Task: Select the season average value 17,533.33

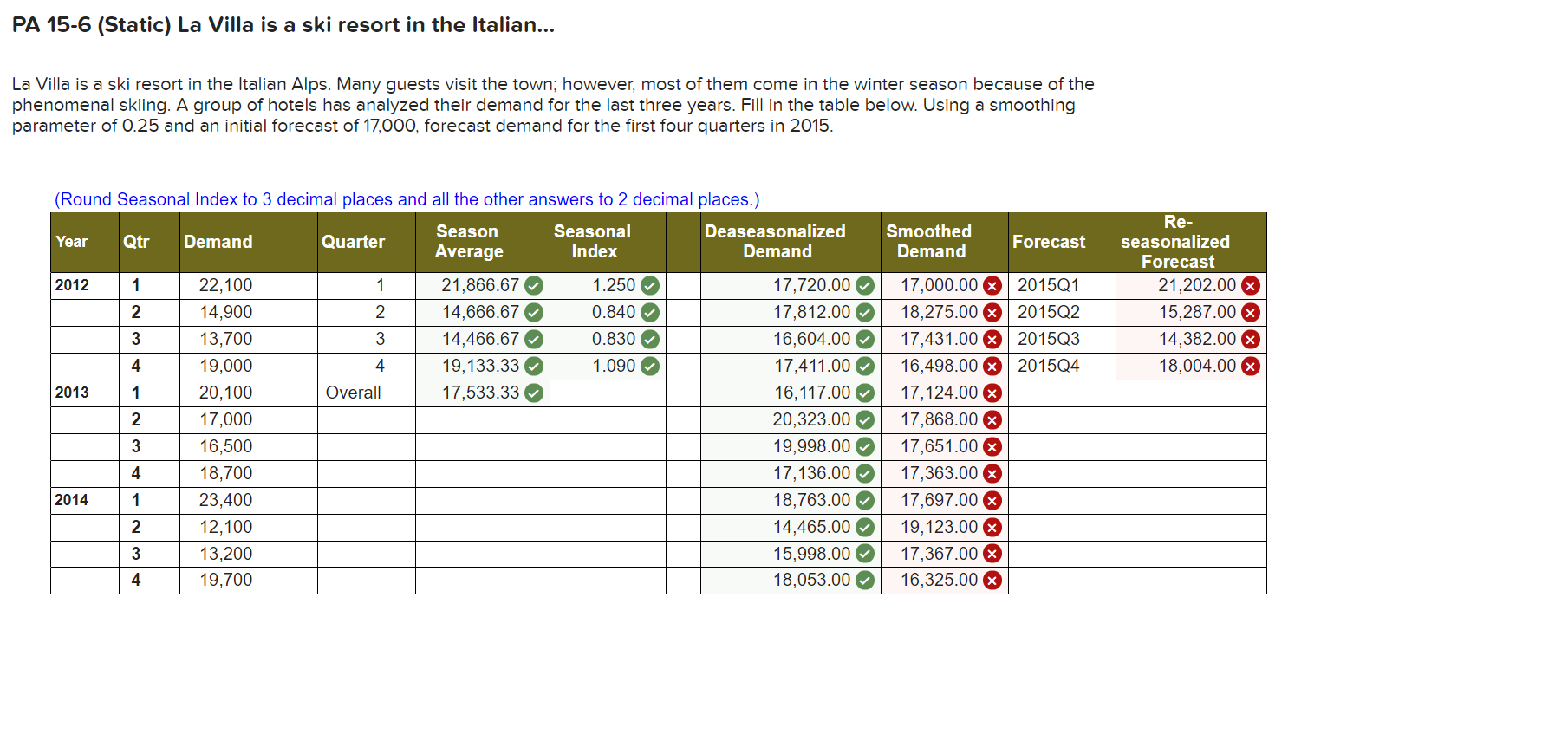Action: 480,393
